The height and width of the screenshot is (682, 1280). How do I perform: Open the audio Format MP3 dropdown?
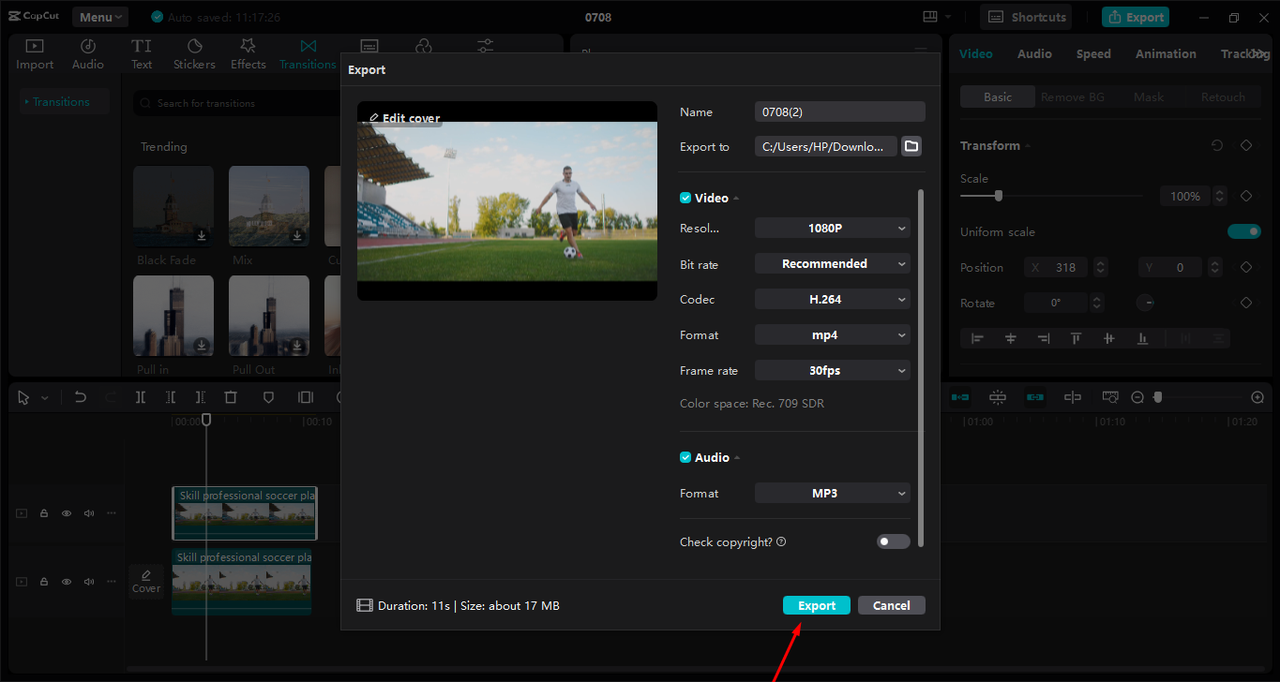tap(832, 493)
